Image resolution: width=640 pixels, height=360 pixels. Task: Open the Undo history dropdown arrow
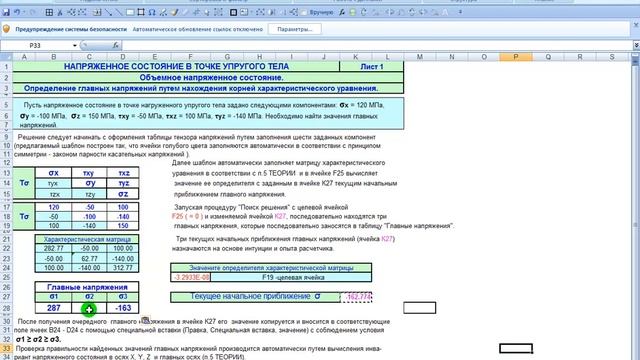point(24,12)
